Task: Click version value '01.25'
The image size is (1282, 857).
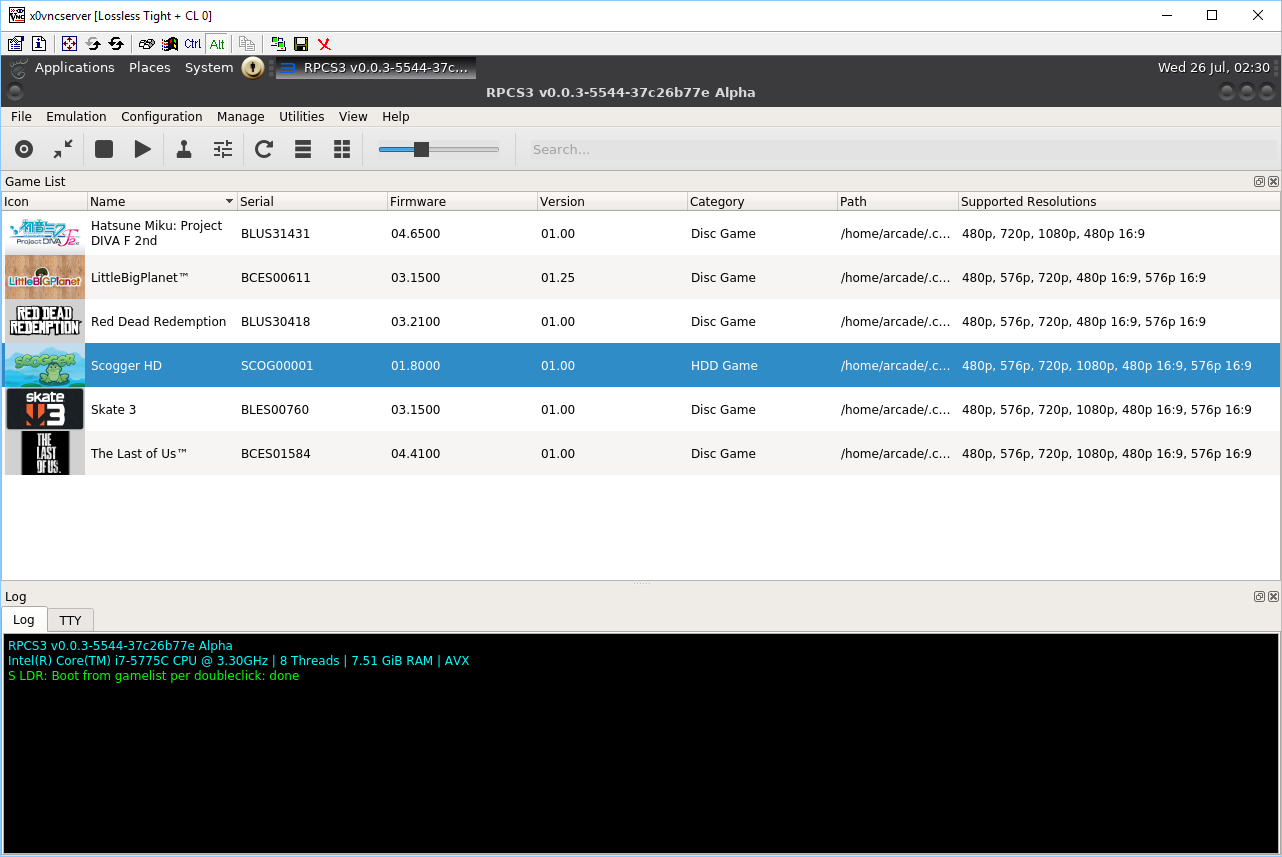Action: pos(558,278)
